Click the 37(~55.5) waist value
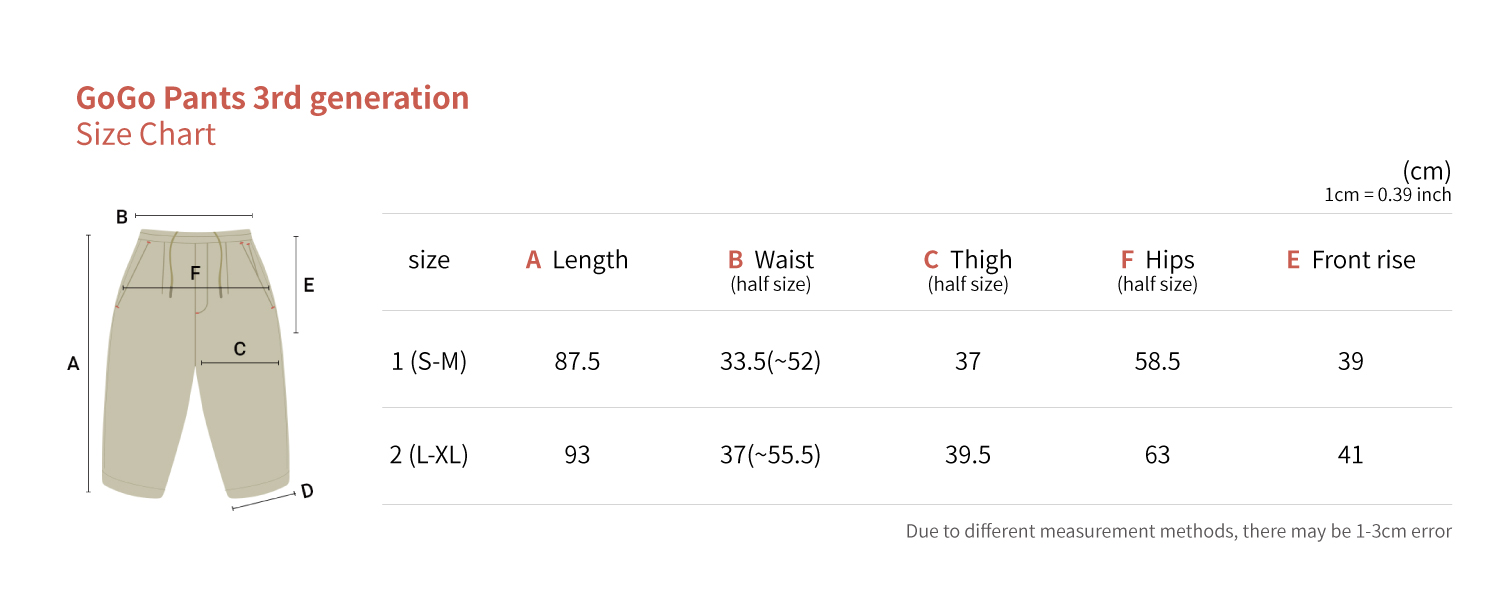Image resolution: width=1500 pixels, height=597 pixels. click(770, 455)
